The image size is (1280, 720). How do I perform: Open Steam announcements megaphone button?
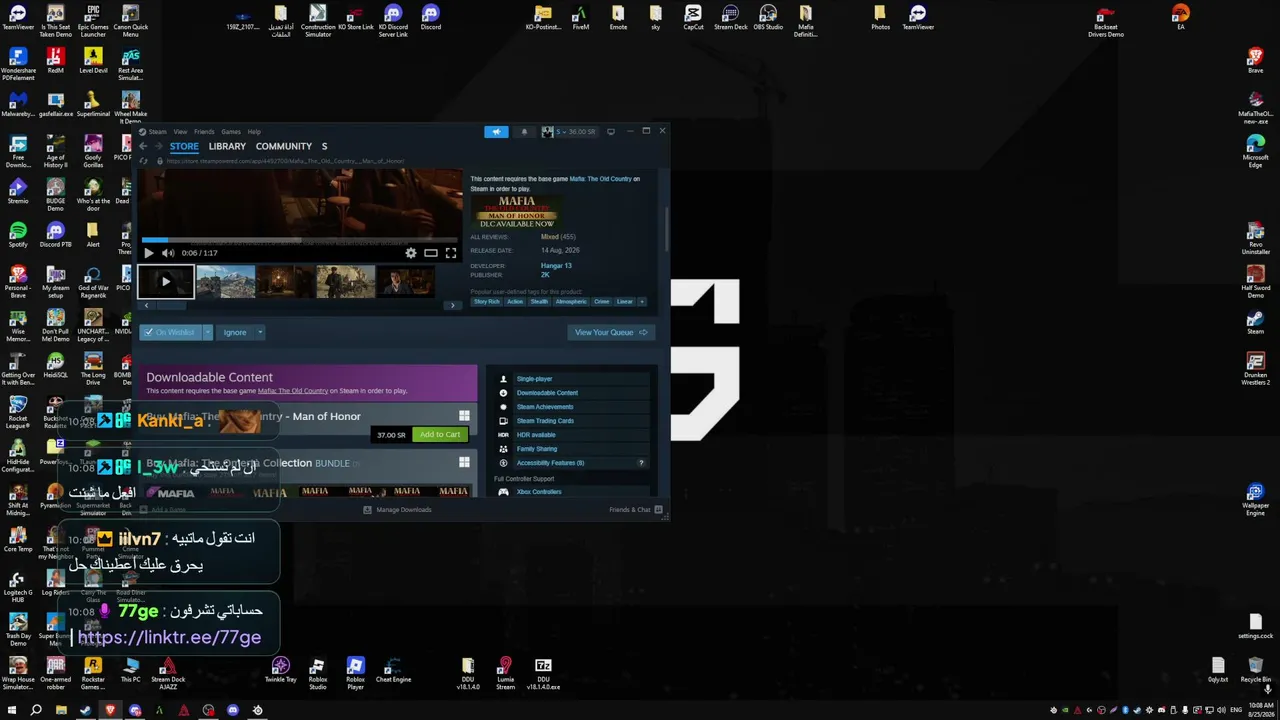point(496,132)
